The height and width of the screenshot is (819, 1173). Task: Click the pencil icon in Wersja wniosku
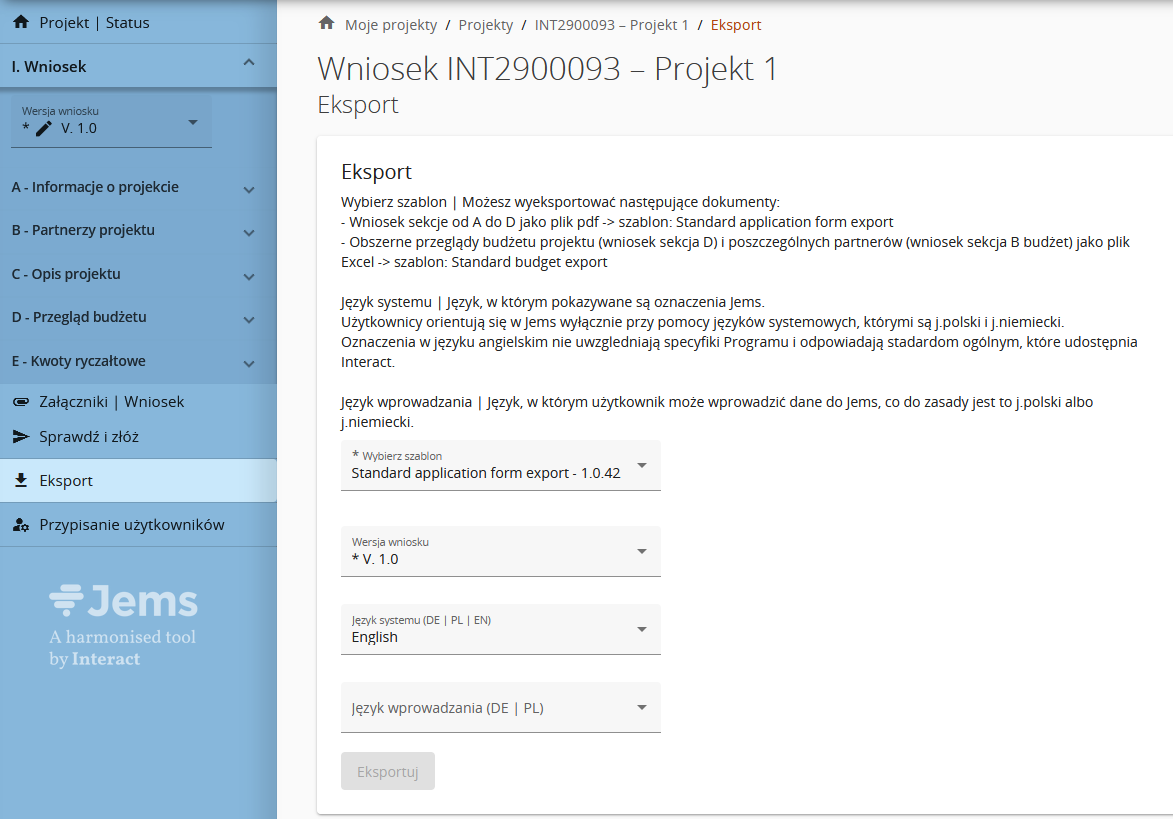pos(43,128)
